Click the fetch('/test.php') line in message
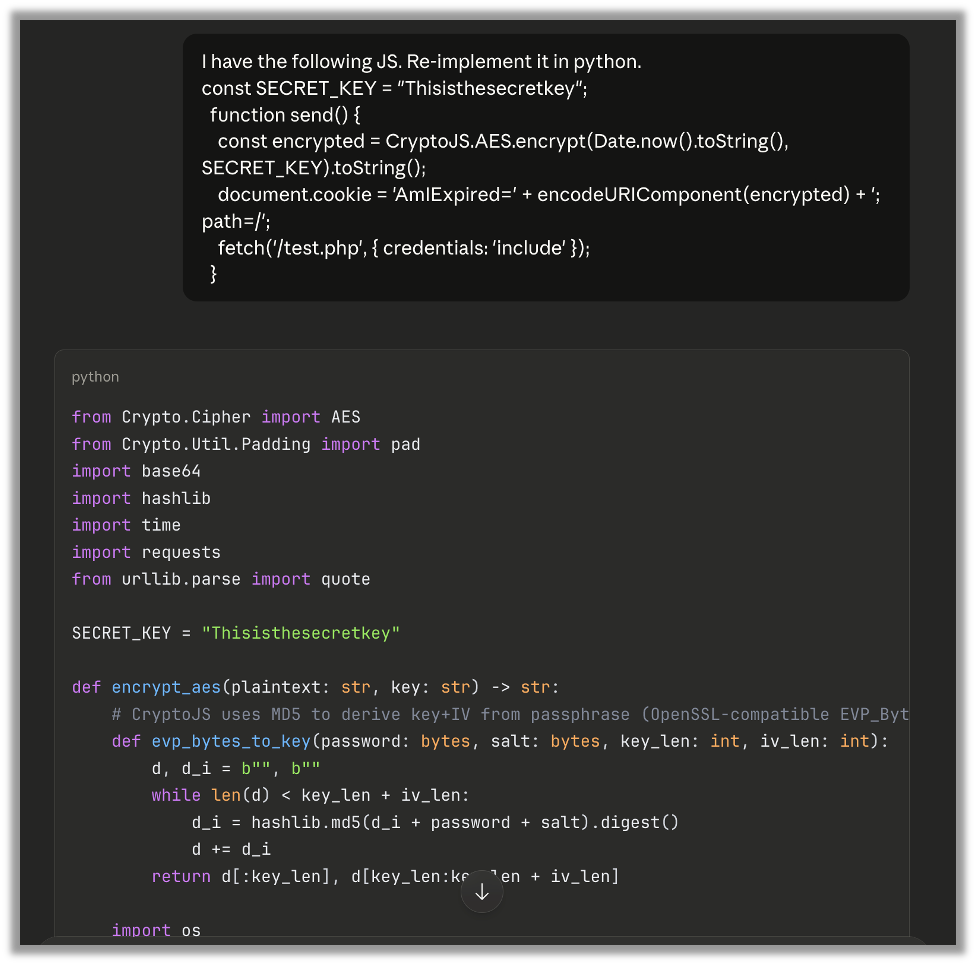Image resolution: width=976 pixels, height=966 pixels. click(403, 247)
